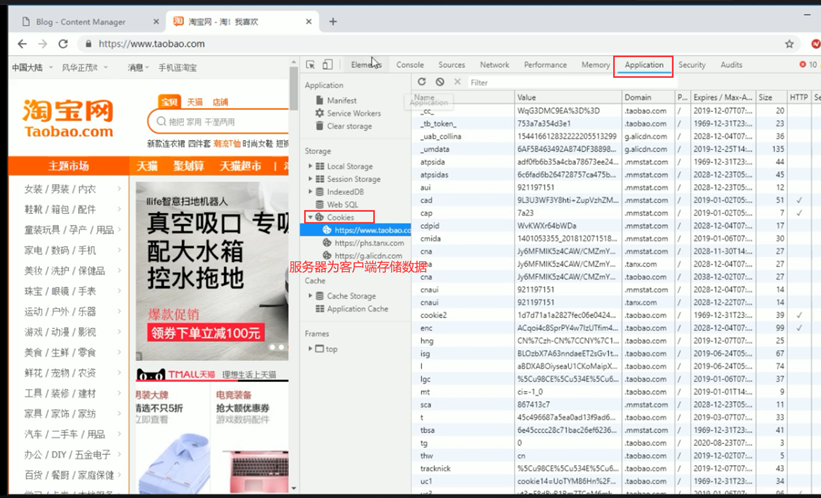Expand the Local Storage tree node

(310, 166)
